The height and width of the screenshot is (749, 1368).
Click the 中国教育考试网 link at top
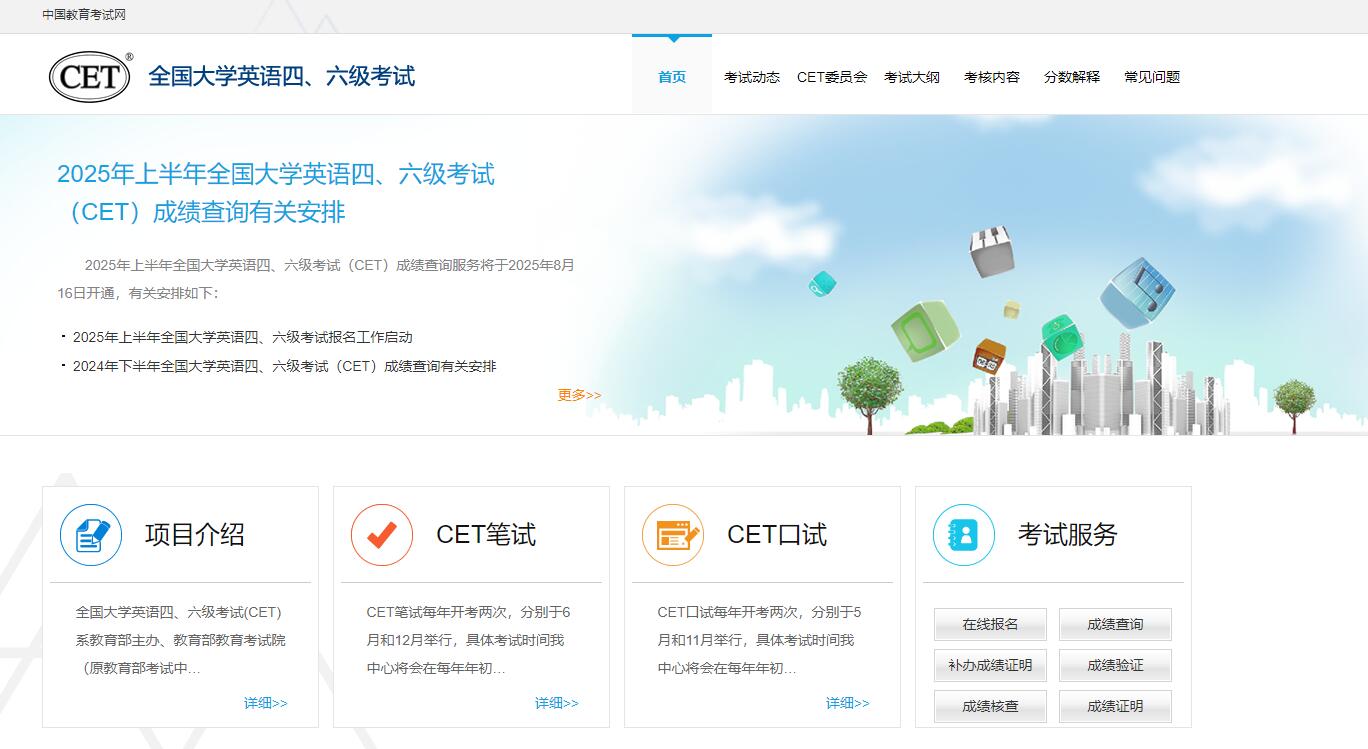84,15
